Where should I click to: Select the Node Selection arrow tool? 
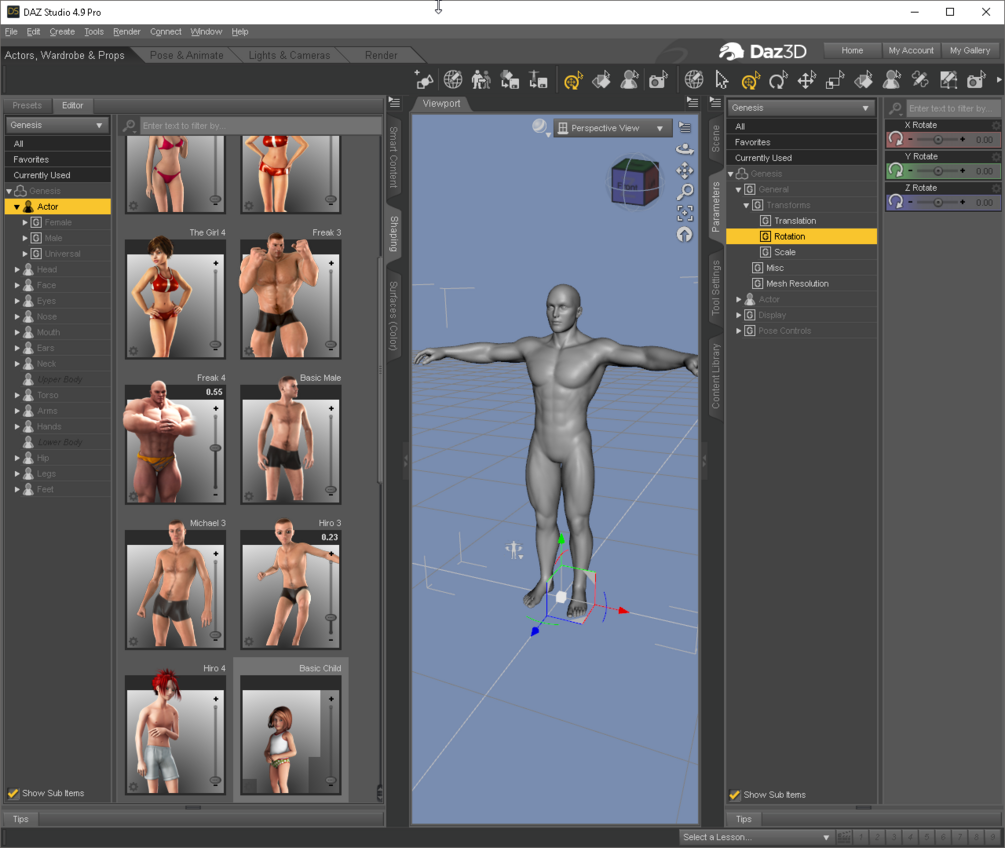(x=722, y=80)
